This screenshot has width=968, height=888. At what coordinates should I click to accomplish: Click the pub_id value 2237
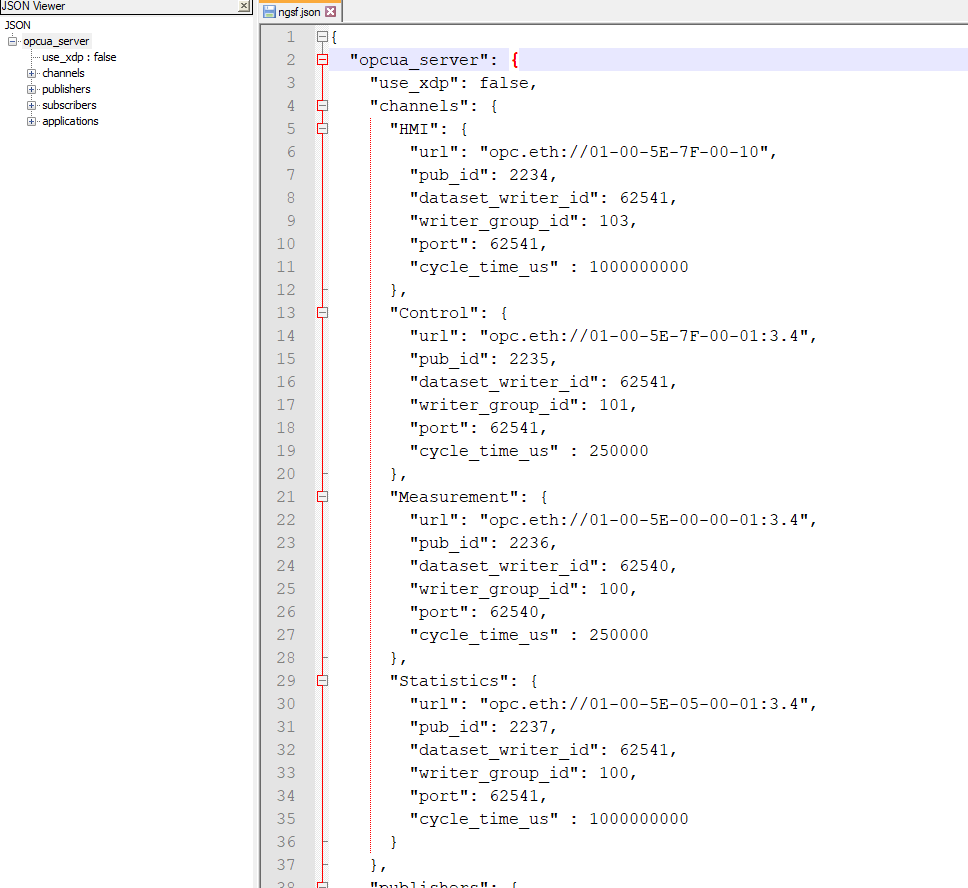click(x=528, y=727)
